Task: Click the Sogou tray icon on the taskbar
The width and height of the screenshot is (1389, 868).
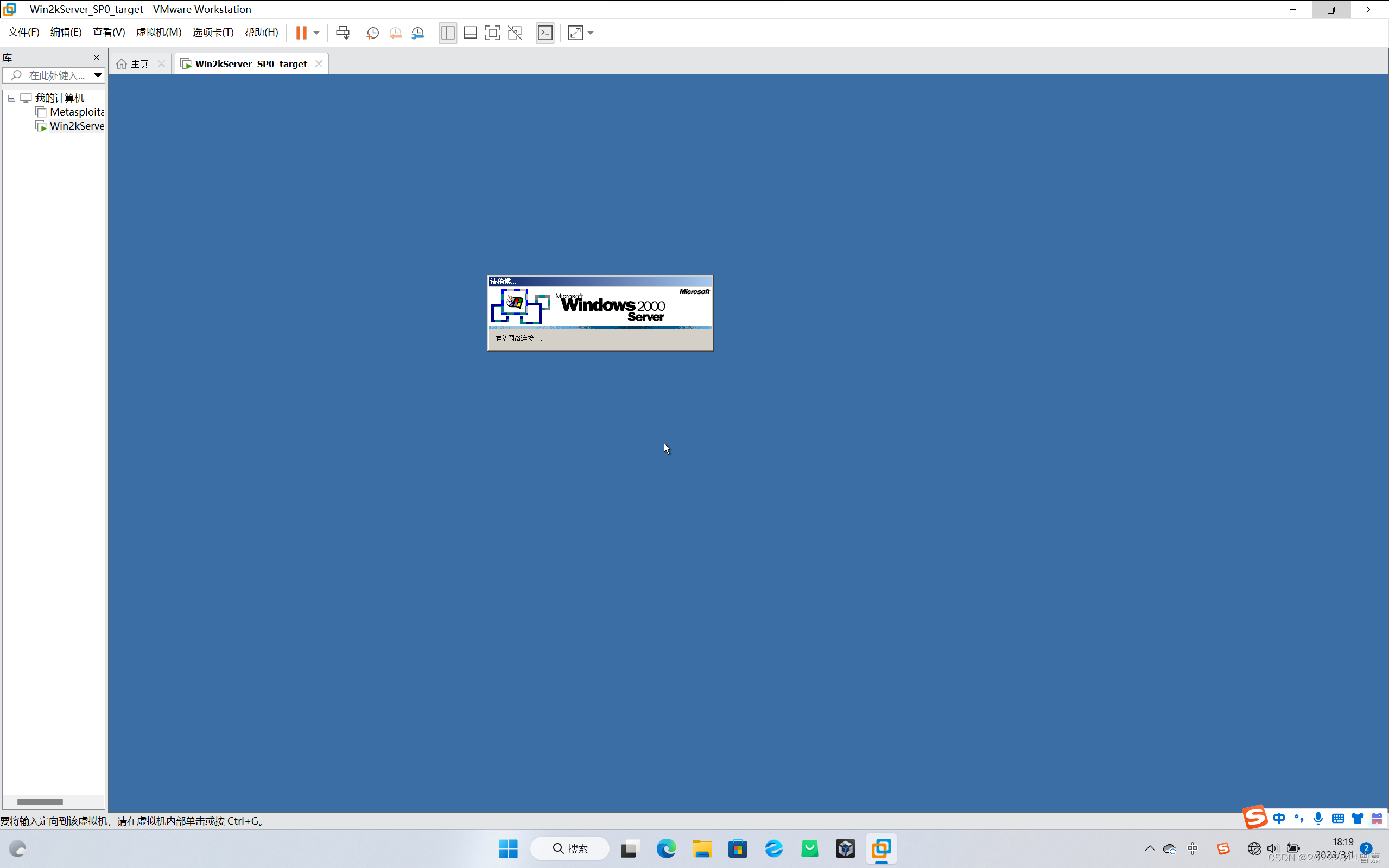Action: click(1223, 848)
